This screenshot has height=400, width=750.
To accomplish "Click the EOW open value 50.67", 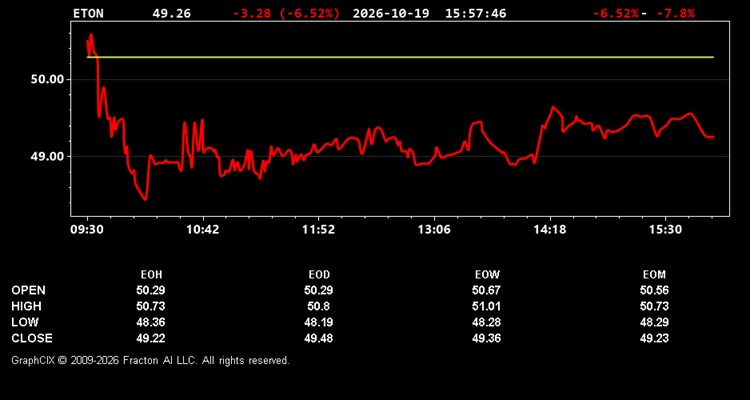I will pos(486,290).
